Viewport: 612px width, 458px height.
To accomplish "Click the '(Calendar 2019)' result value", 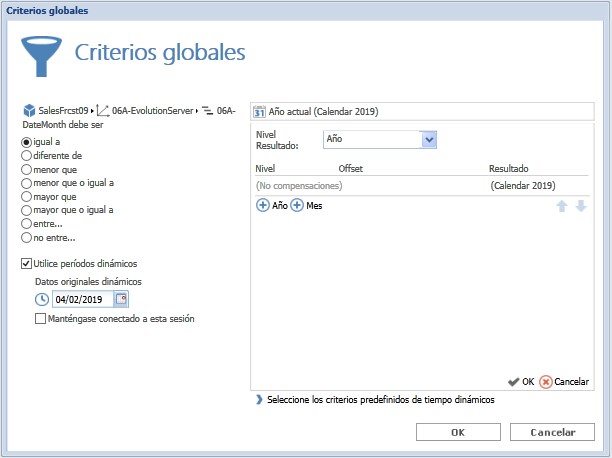I will point(523,185).
